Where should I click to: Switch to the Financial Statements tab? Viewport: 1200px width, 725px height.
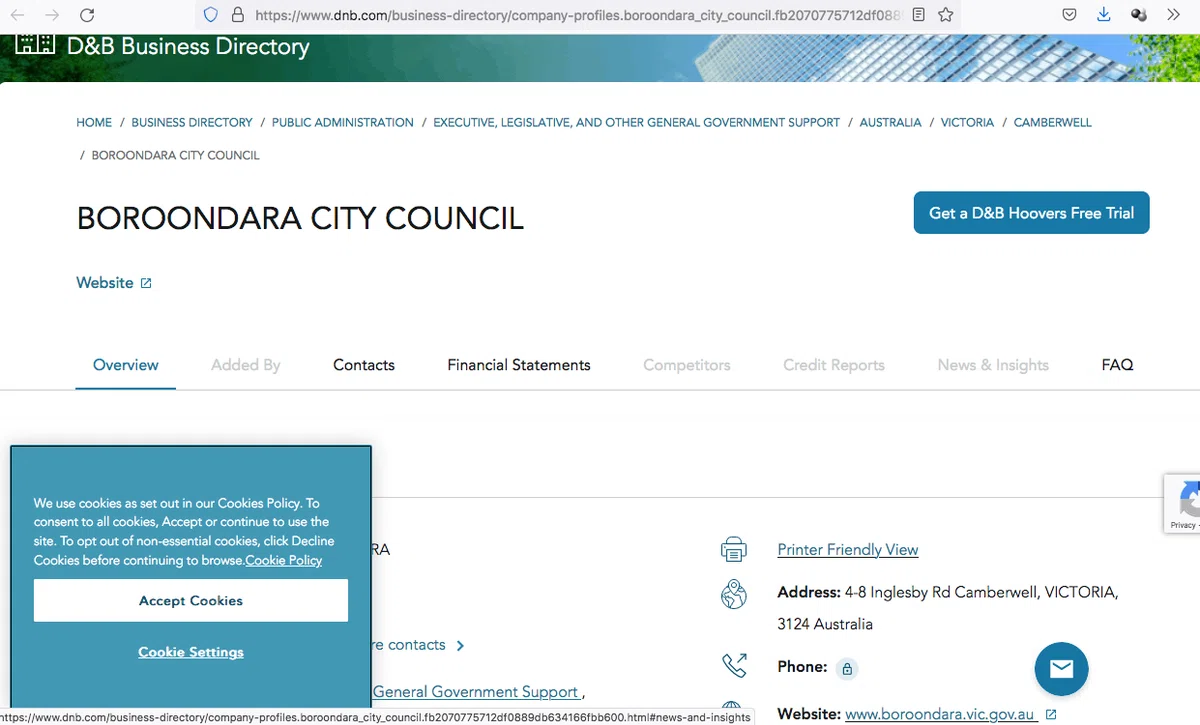pos(519,365)
